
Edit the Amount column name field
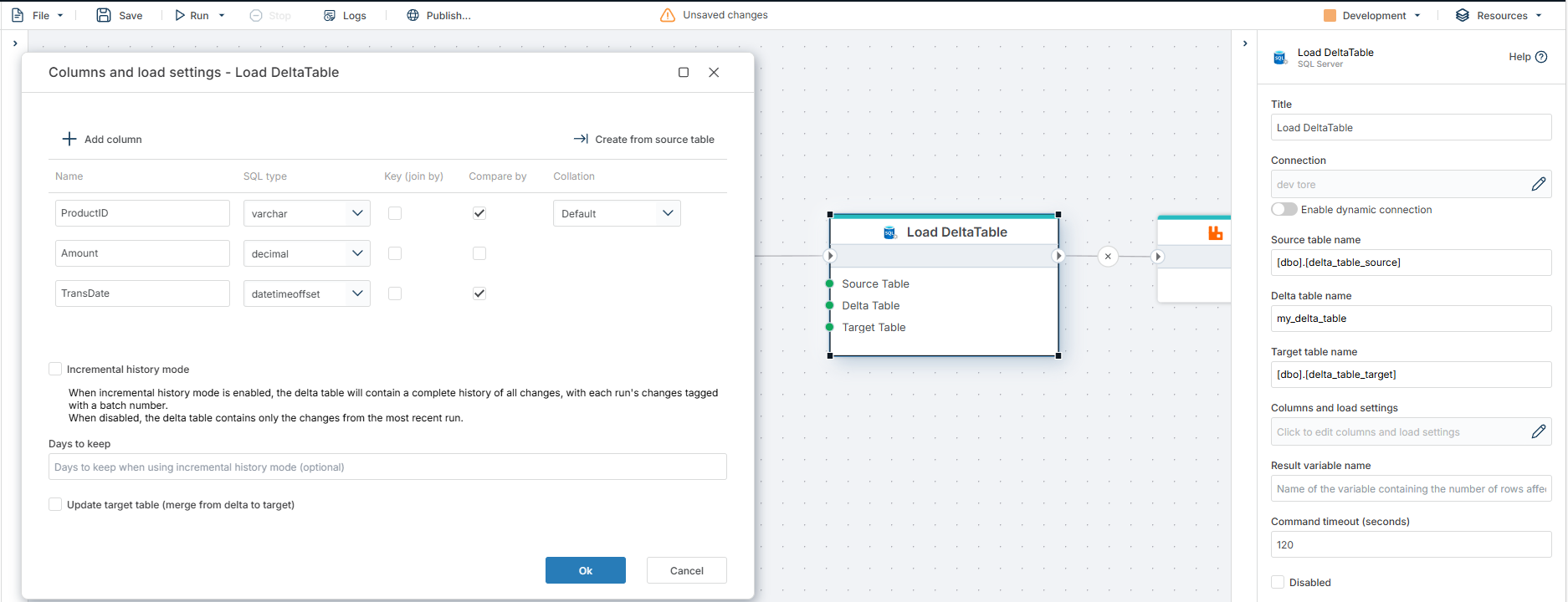(x=142, y=253)
